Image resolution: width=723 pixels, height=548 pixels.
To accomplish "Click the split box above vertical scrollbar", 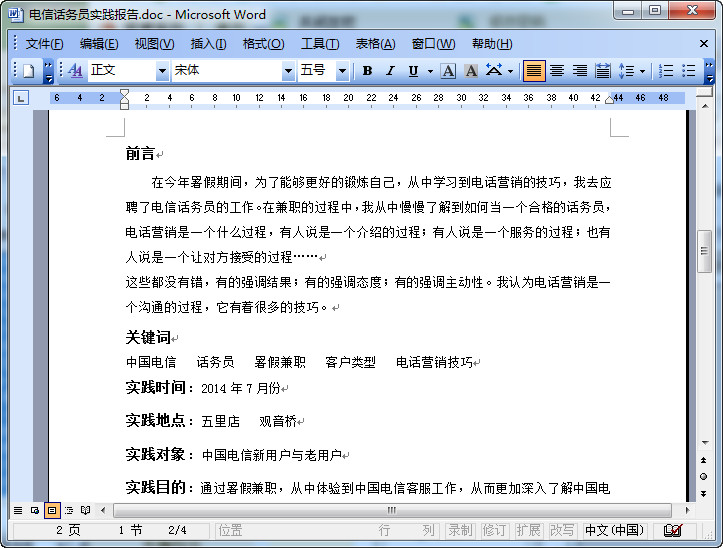I will (705, 93).
